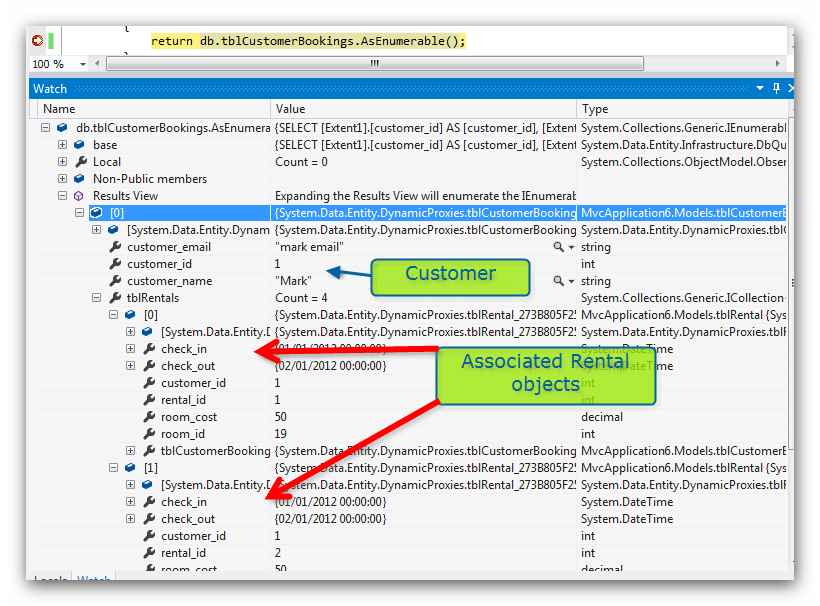This screenshot has width=820, height=606.
Task: Expand the base node
Action: tap(62, 145)
